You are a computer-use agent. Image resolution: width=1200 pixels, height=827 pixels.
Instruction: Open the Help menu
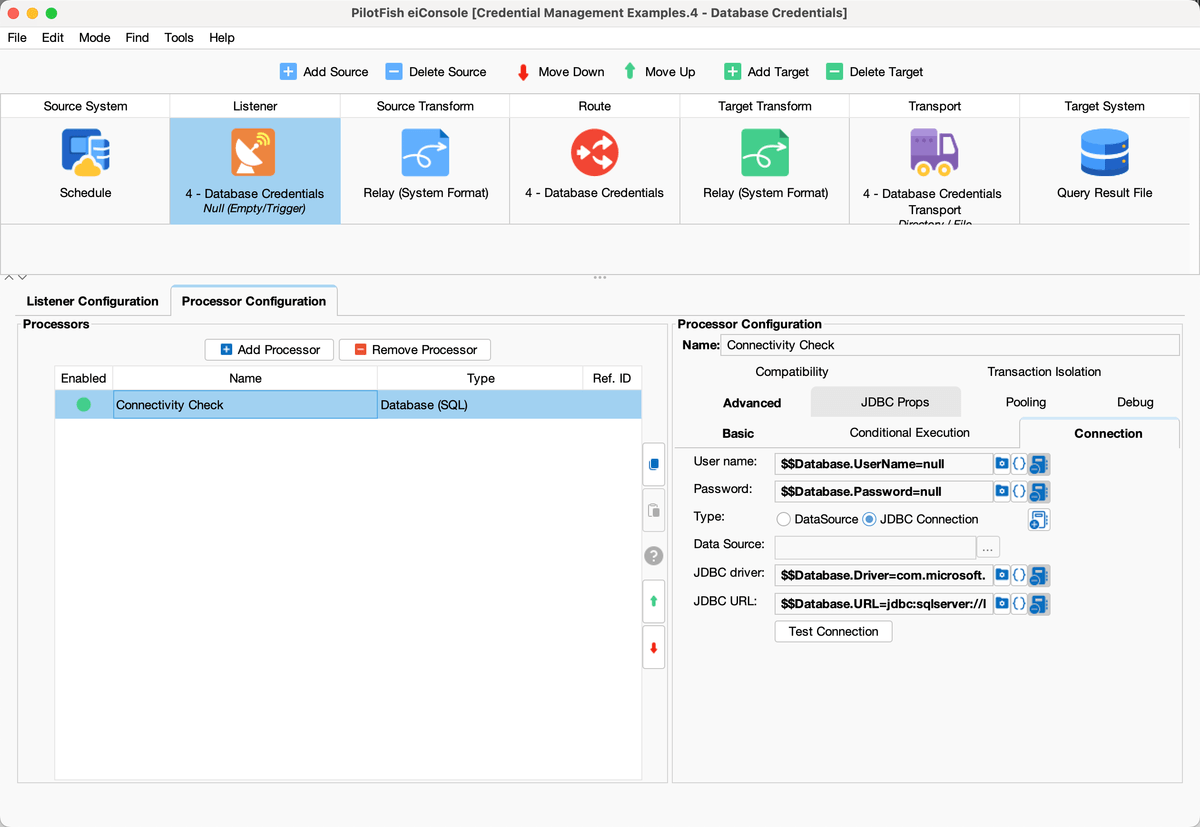(x=222, y=38)
